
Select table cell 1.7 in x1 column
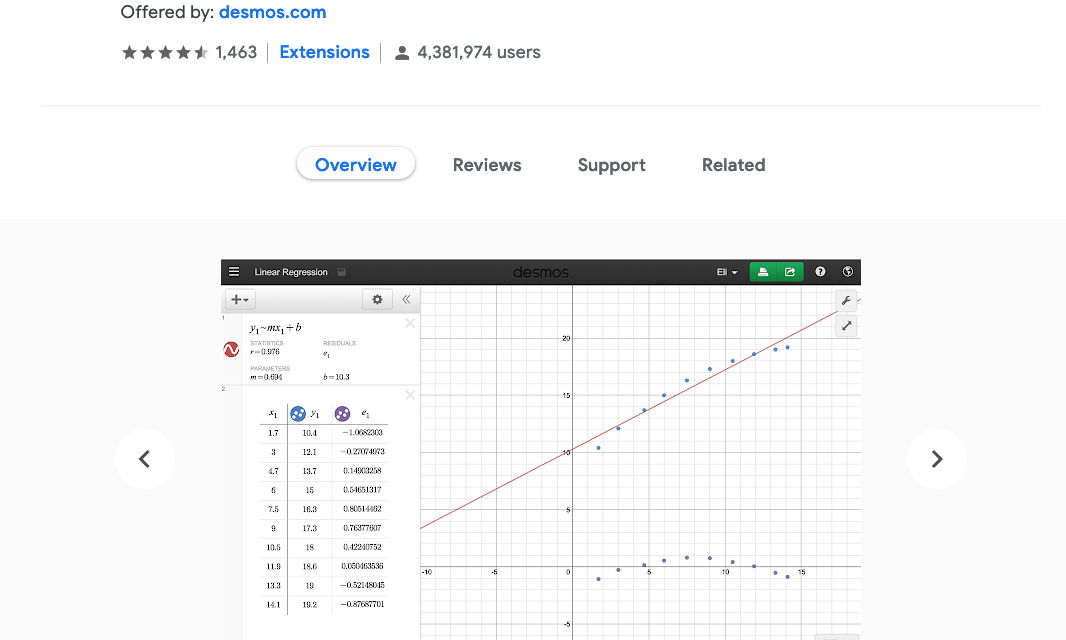tap(273, 433)
